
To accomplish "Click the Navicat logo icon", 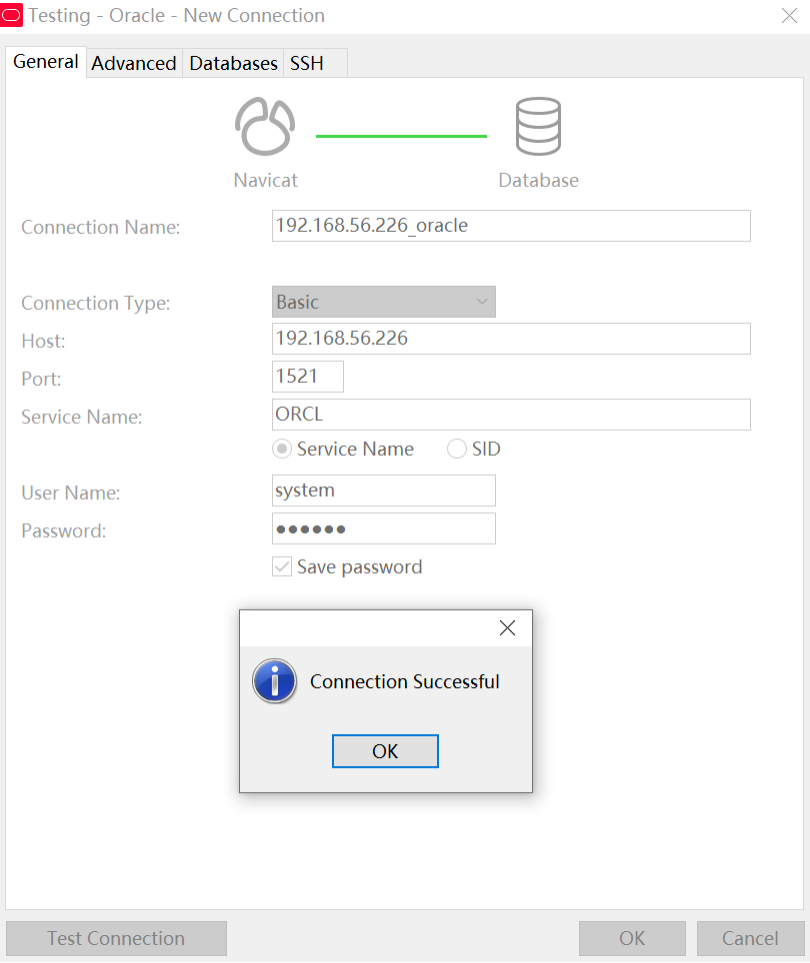I will click(265, 127).
